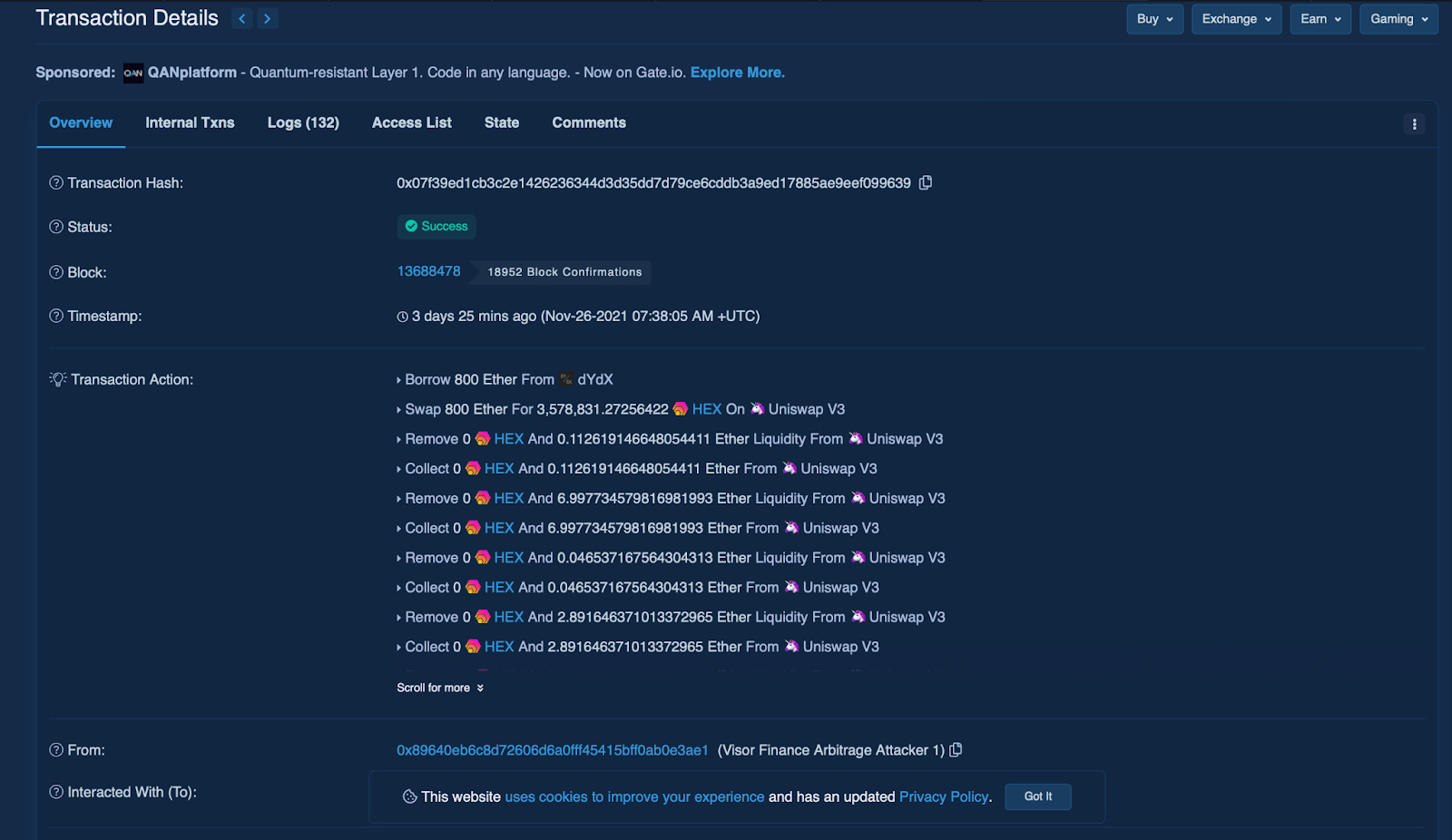Copy the transaction hash
The height and width of the screenshot is (840, 1452).
tap(926, 182)
